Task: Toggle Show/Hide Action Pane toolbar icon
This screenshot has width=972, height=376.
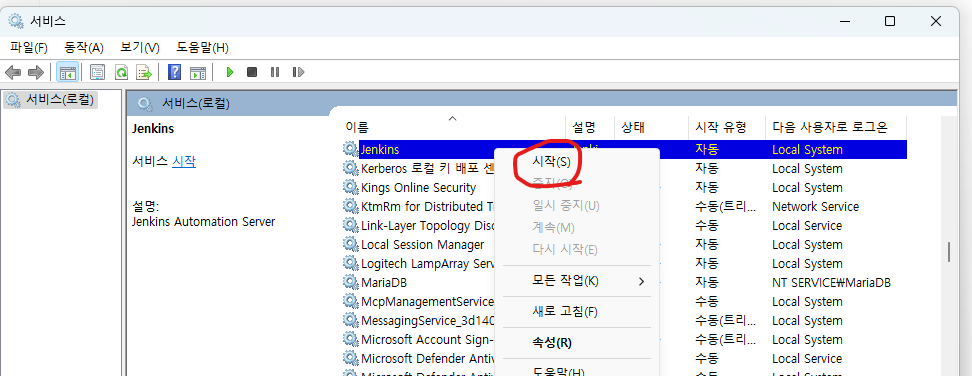Action: (x=198, y=72)
